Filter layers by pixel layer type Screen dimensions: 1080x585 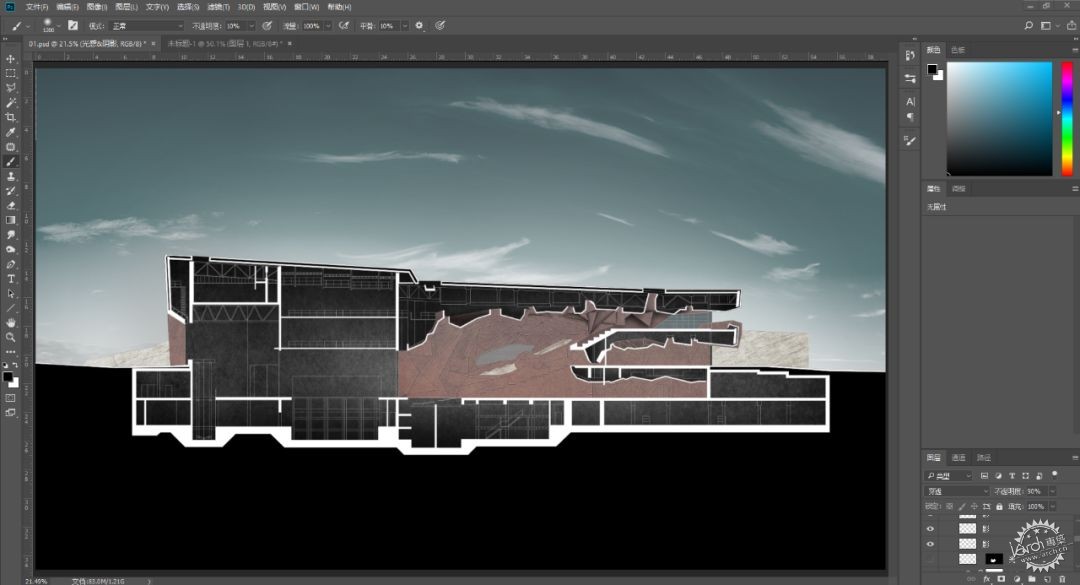tap(984, 475)
